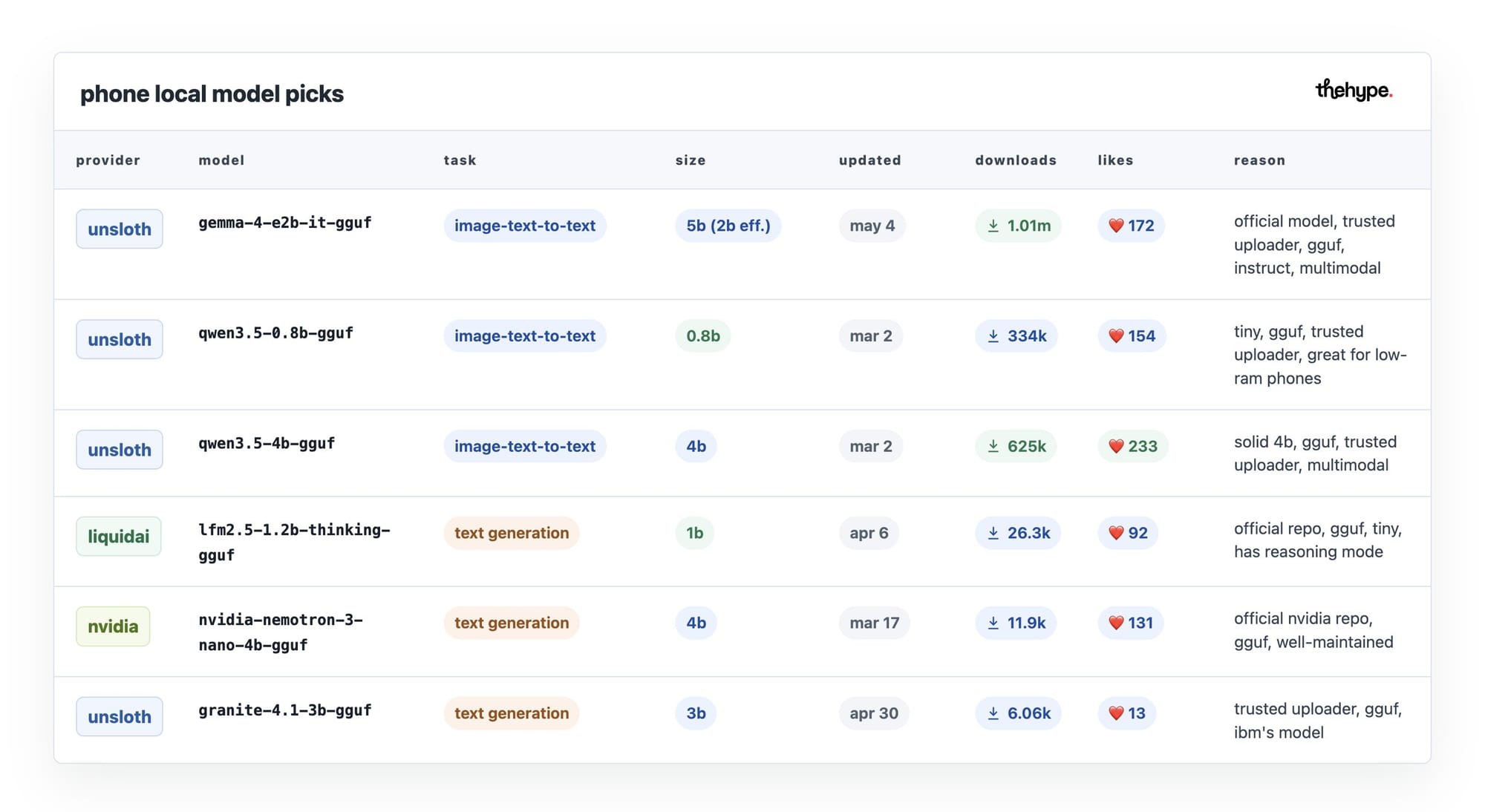Click the image-text-to-text tag in the qwen3.5-0.8b row
1485x812 pixels.
(525, 336)
